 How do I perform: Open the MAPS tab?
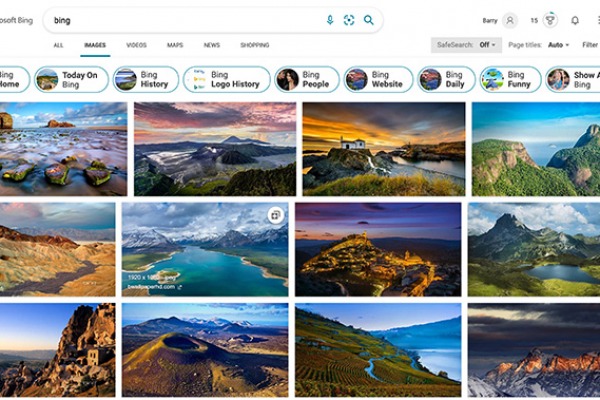click(x=175, y=45)
